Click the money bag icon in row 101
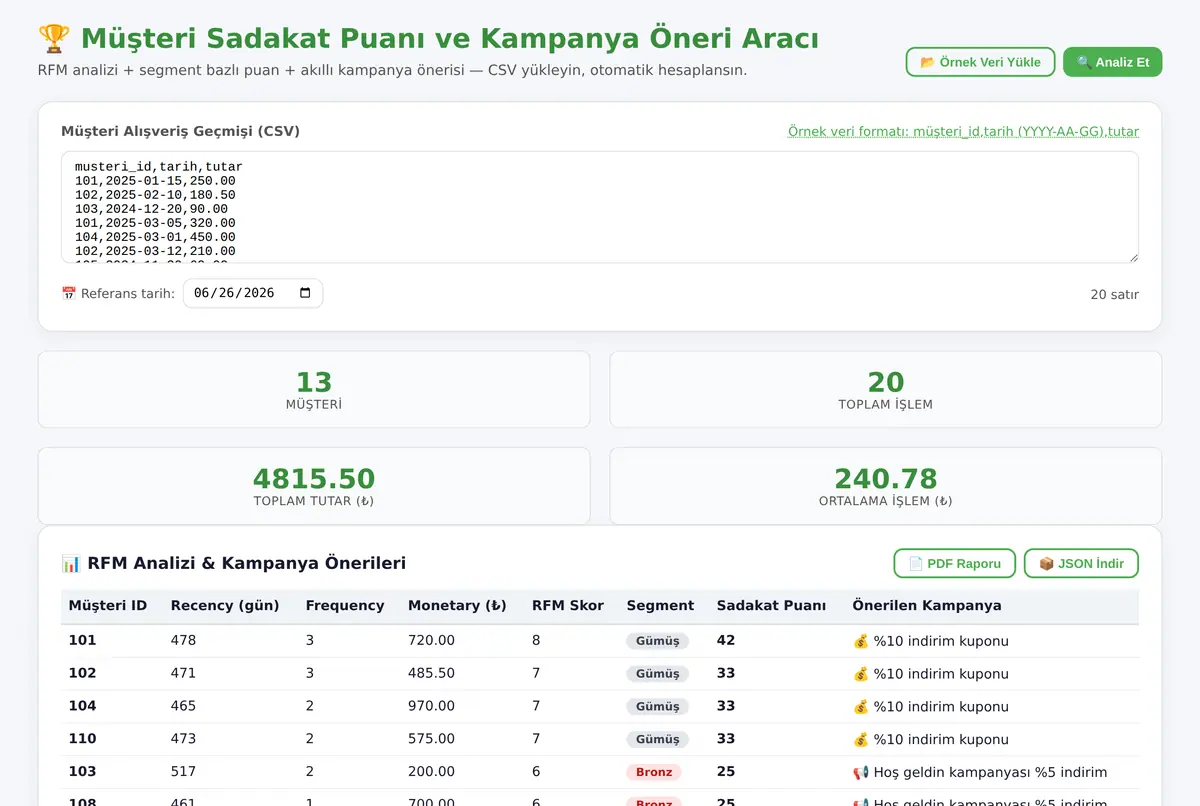 [861, 641]
